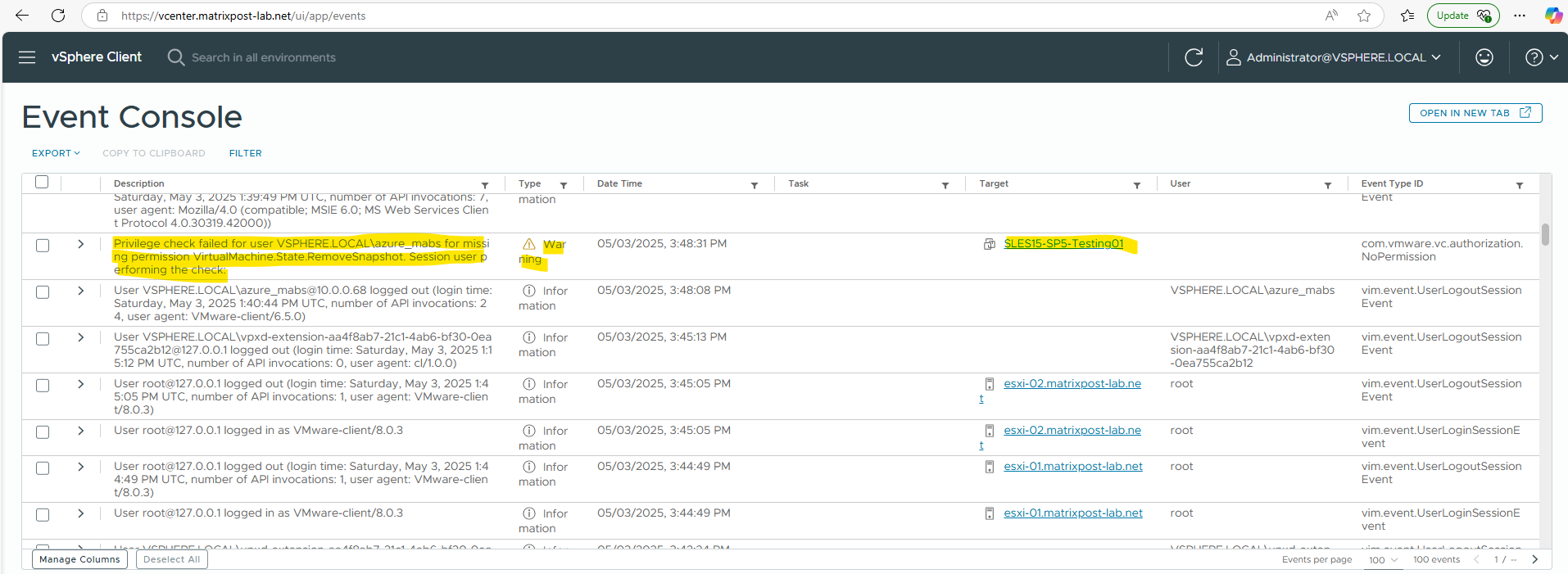
Task: Open the vSphere hamburger navigation menu
Action: (x=27, y=57)
